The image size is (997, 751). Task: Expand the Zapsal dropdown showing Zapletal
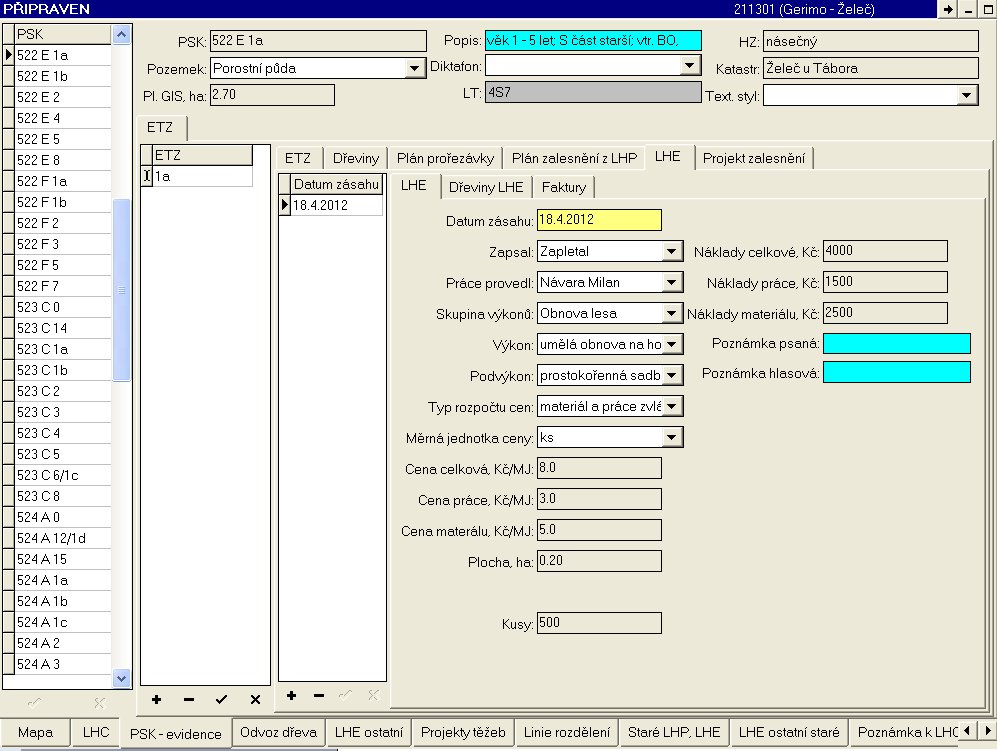[671, 252]
